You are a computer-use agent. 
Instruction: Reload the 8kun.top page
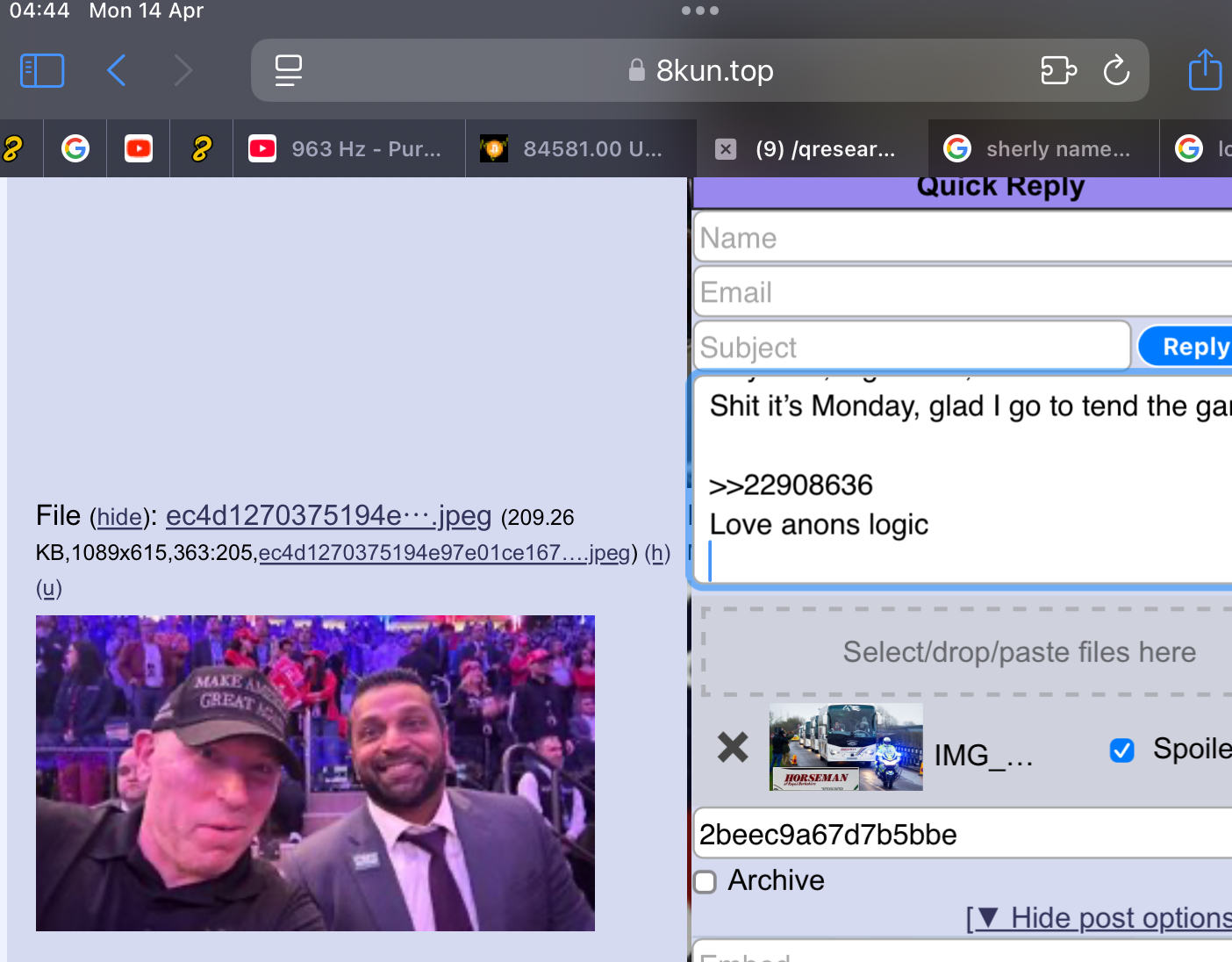tap(1116, 70)
